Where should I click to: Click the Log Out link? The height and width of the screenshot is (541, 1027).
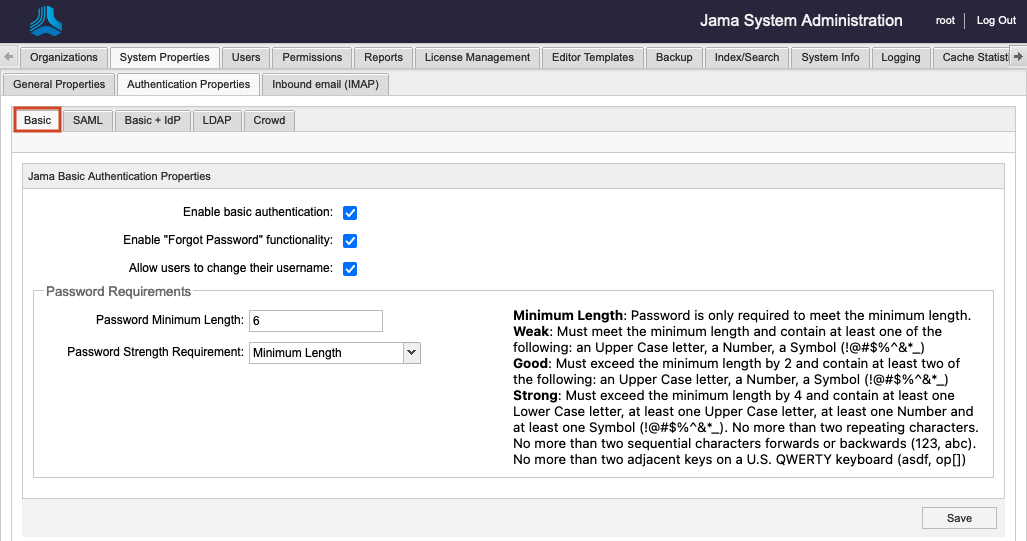(996, 20)
